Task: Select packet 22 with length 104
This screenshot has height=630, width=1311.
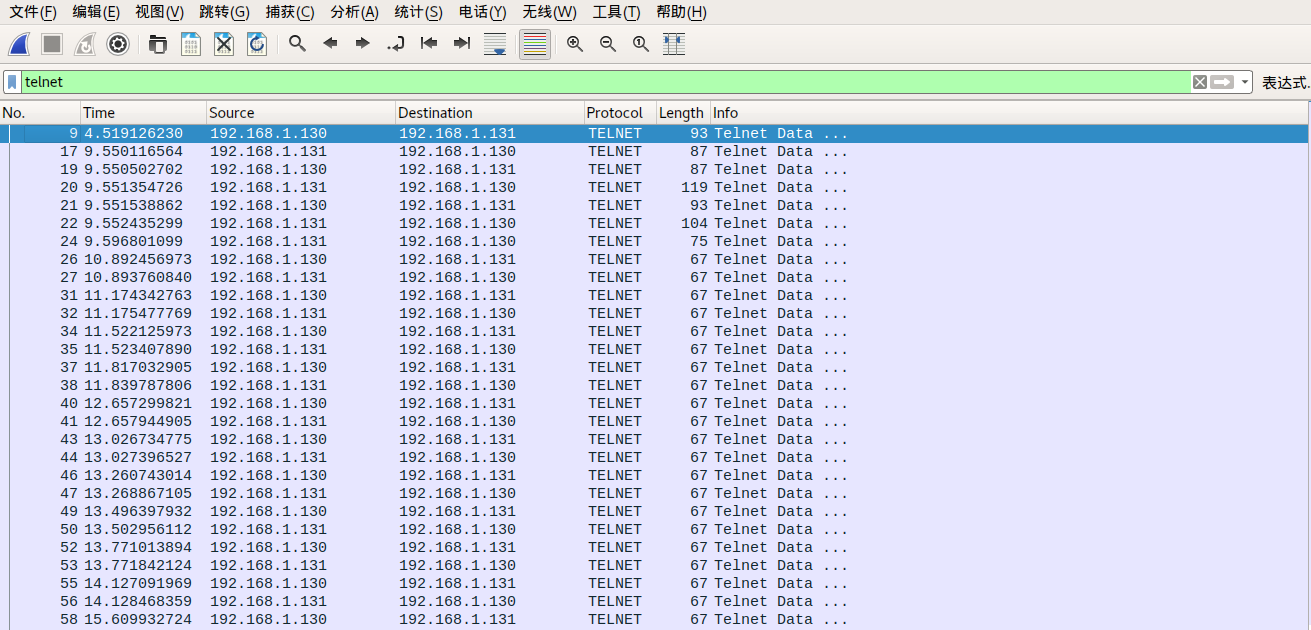Action: click(x=655, y=223)
